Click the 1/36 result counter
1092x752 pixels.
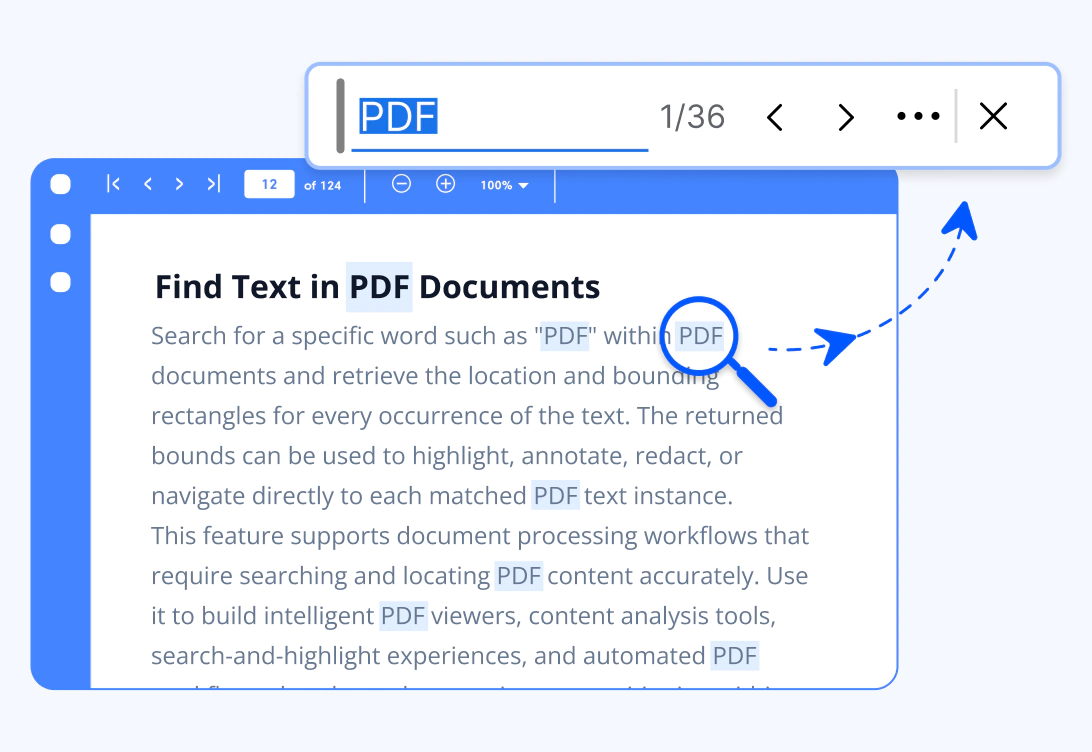click(692, 117)
